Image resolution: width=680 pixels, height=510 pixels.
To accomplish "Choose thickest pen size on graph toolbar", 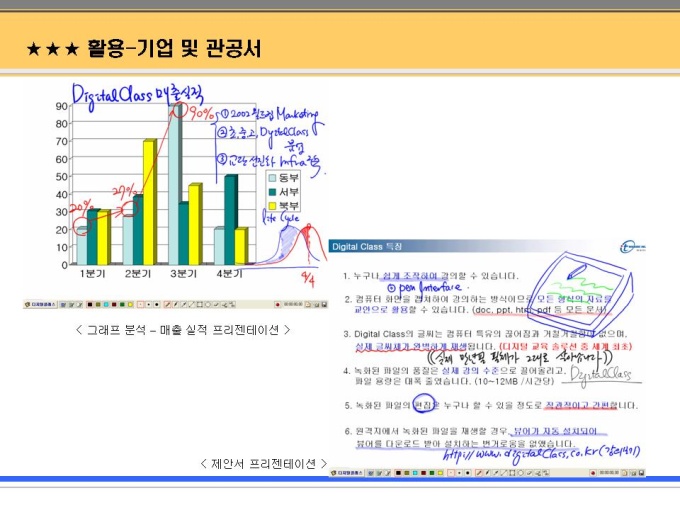I will tap(157, 304).
